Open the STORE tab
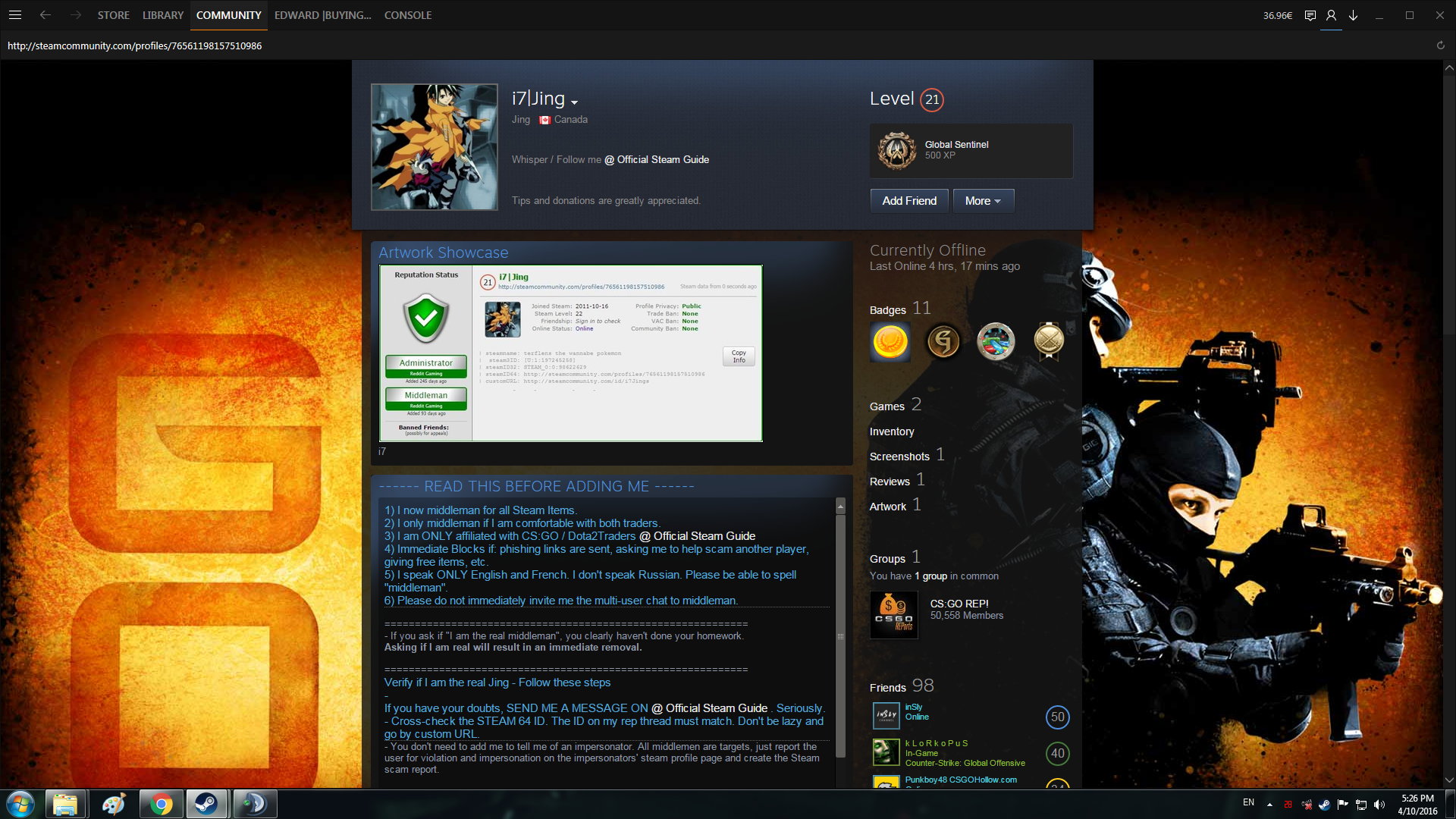The width and height of the screenshot is (1456, 819). pos(113,15)
